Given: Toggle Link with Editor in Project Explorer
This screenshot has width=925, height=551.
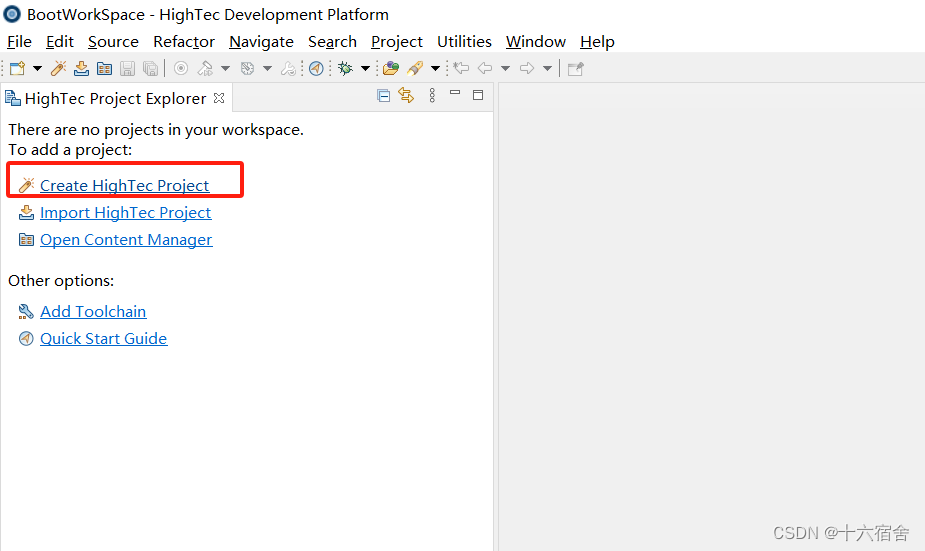Looking at the screenshot, I should (406, 95).
